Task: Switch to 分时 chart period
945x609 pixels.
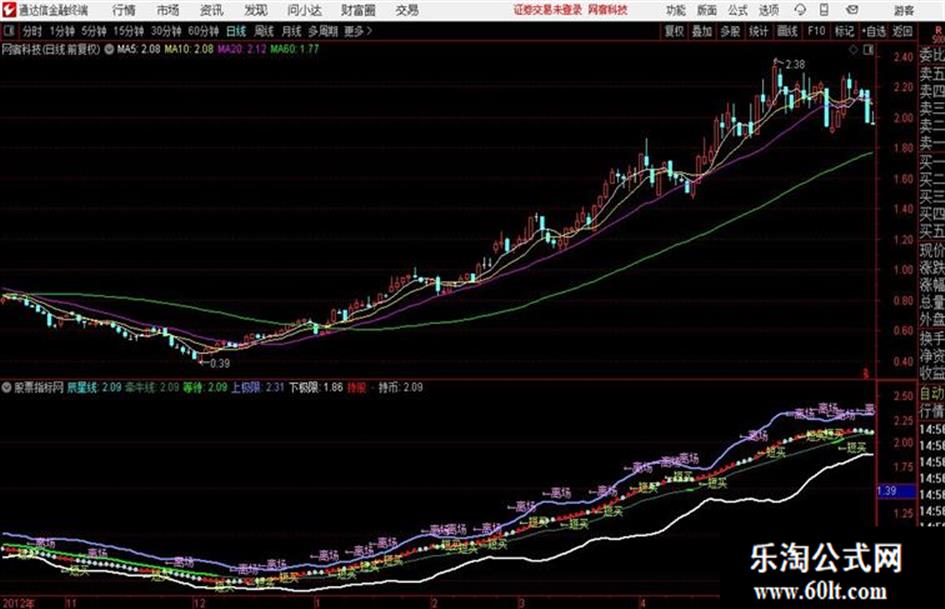Action: coord(33,31)
